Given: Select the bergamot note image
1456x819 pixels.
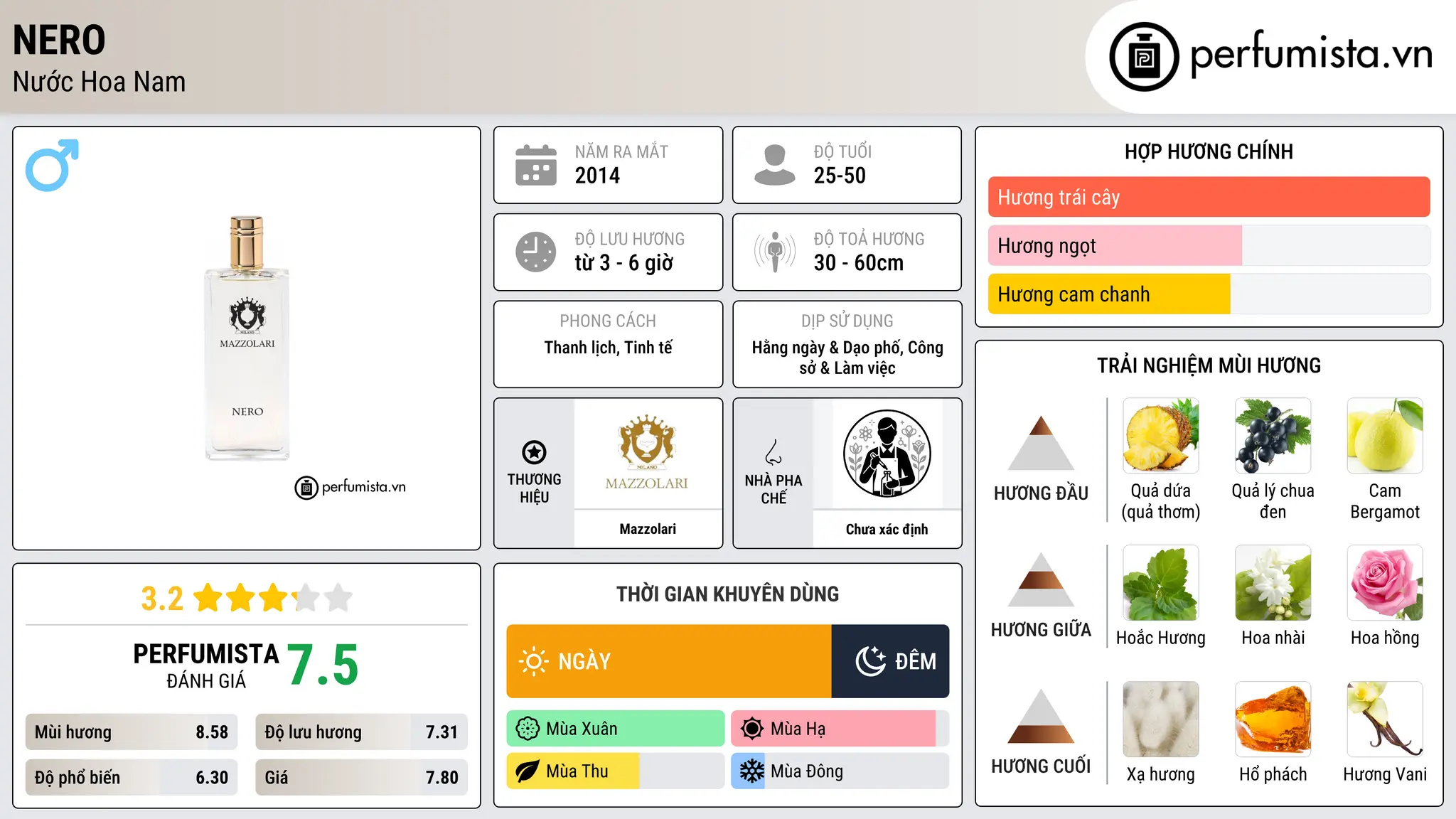Looking at the screenshot, I should click(x=1385, y=436).
